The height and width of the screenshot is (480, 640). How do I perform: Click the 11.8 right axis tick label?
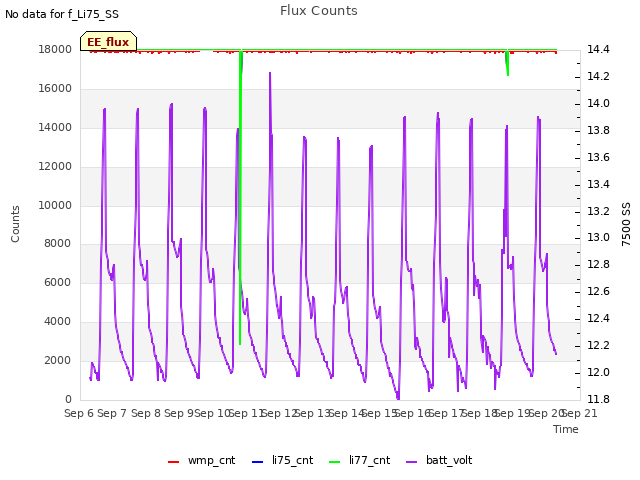pyautogui.click(x=598, y=399)
